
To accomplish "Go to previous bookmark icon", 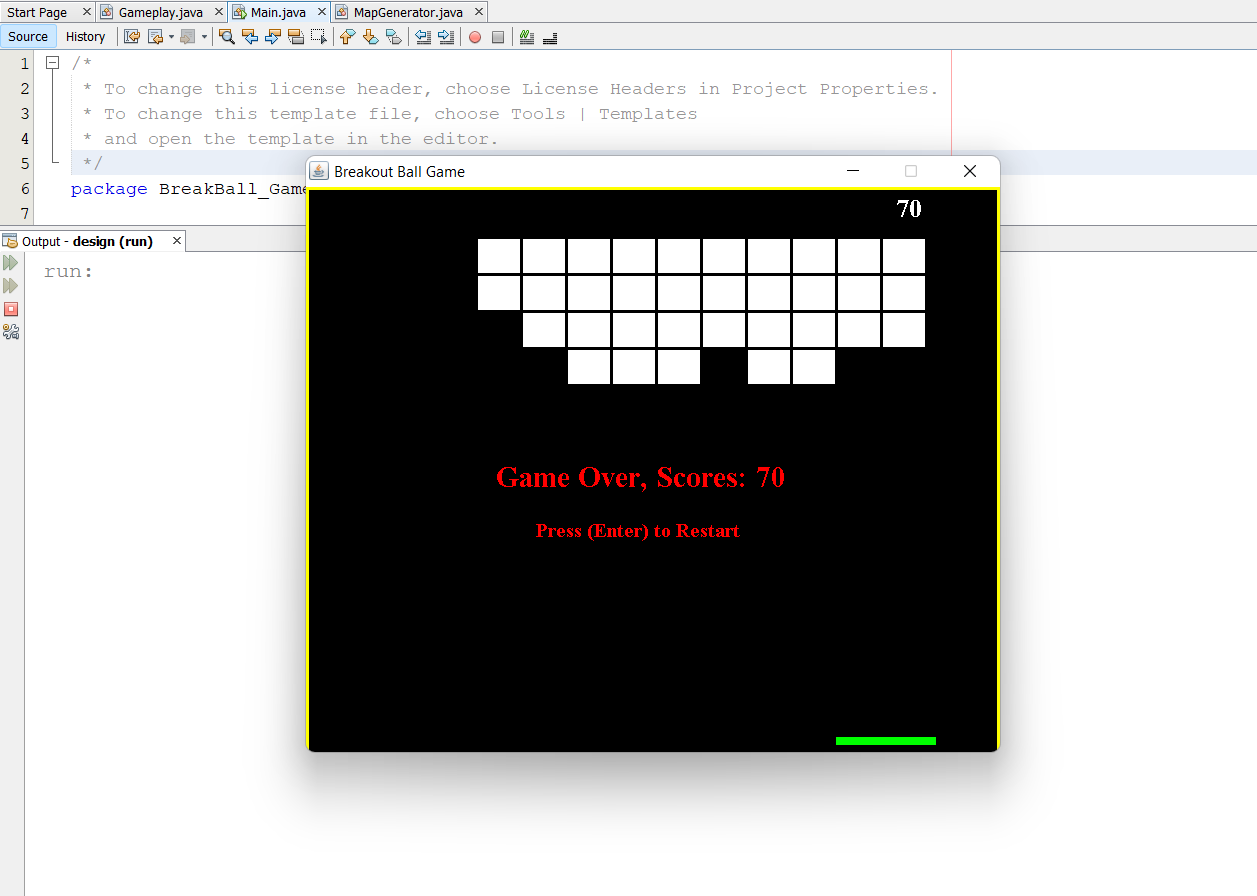I will tap(347, 37).
